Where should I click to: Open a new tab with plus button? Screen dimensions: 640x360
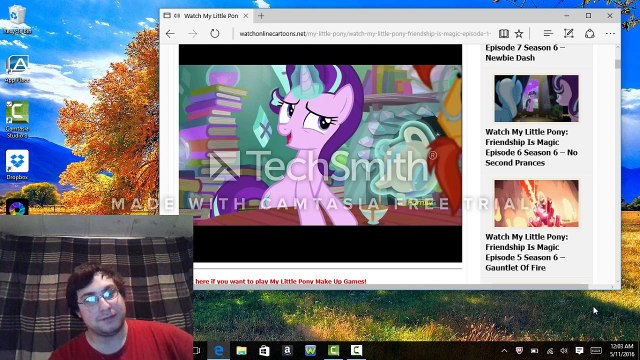click(x=261, y=16)
